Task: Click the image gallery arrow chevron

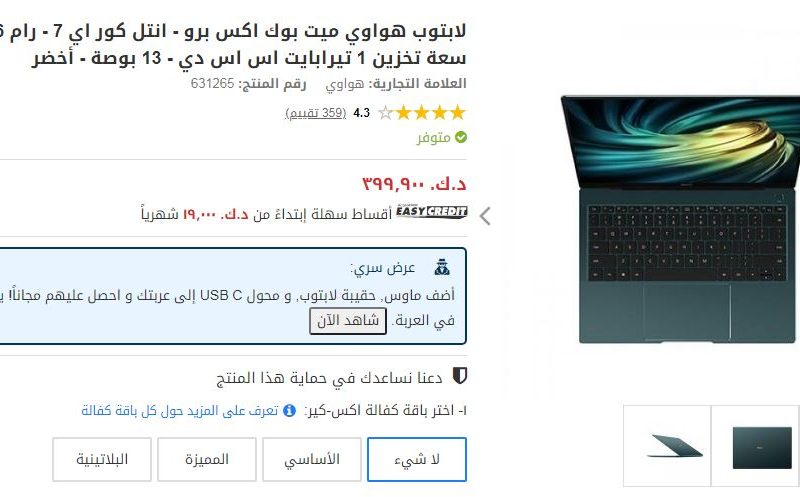Action: pyautogui.click(x=485, y=216)
